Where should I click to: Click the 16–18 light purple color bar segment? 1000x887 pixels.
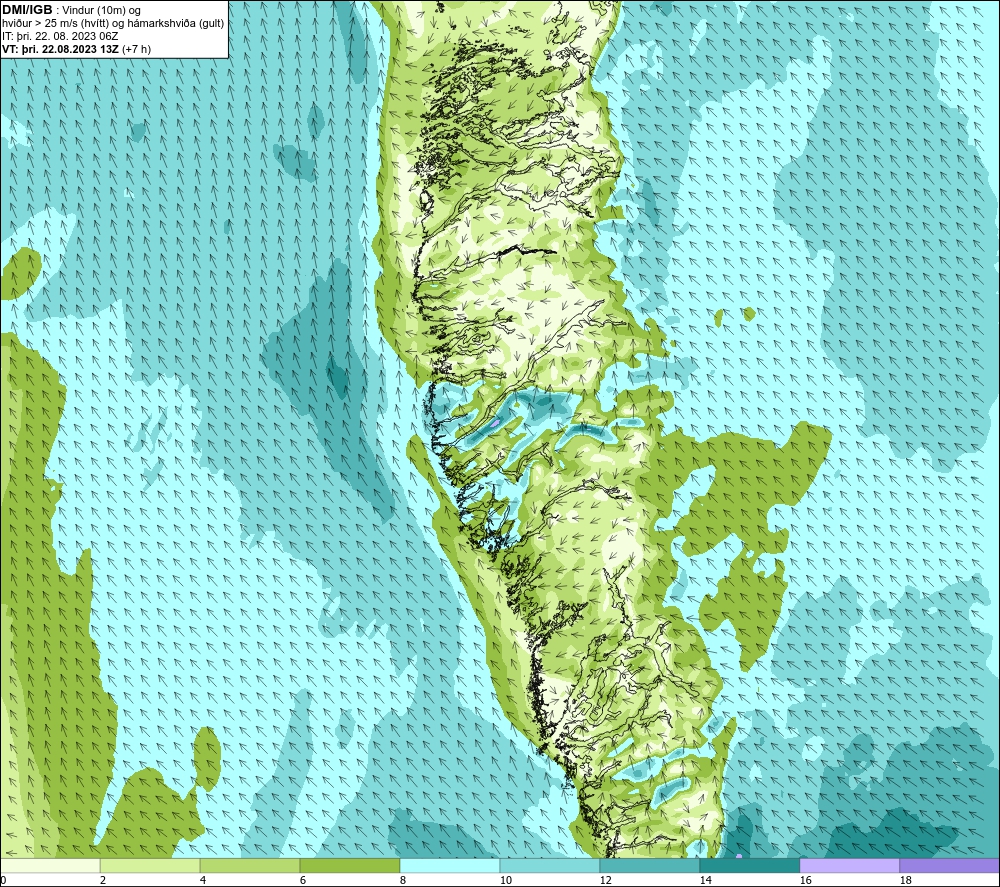(x=849, y=865)
